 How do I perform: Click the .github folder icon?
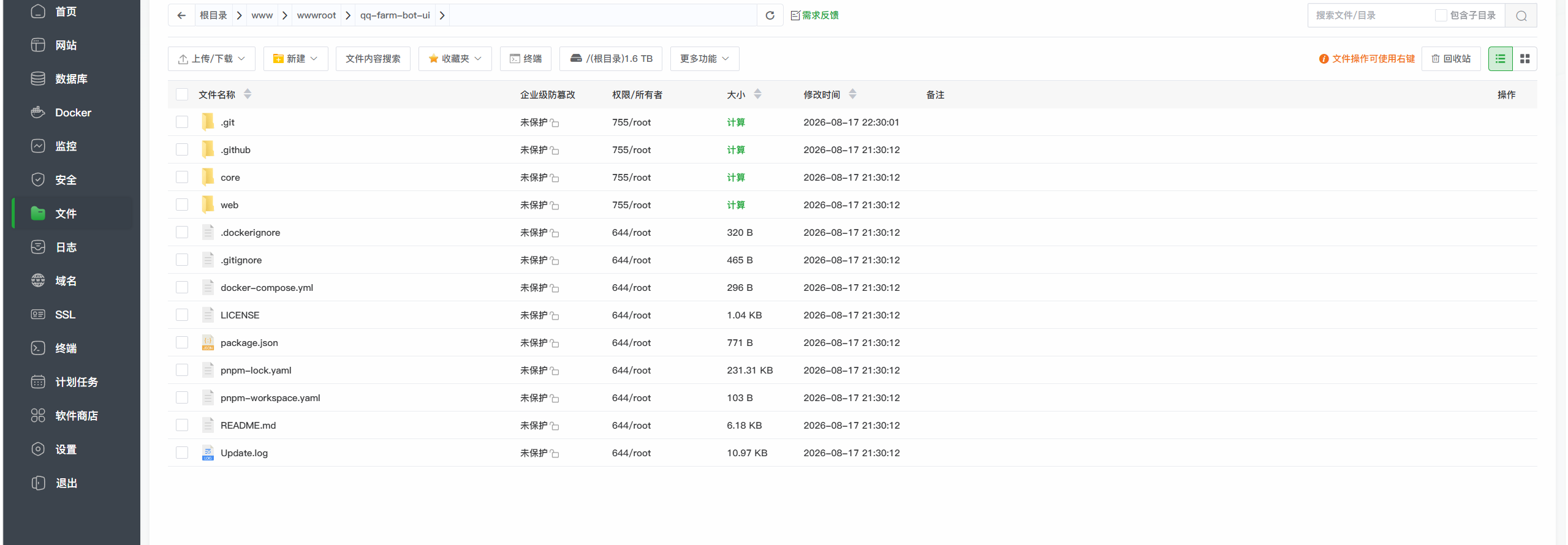(x=208, y=149)
